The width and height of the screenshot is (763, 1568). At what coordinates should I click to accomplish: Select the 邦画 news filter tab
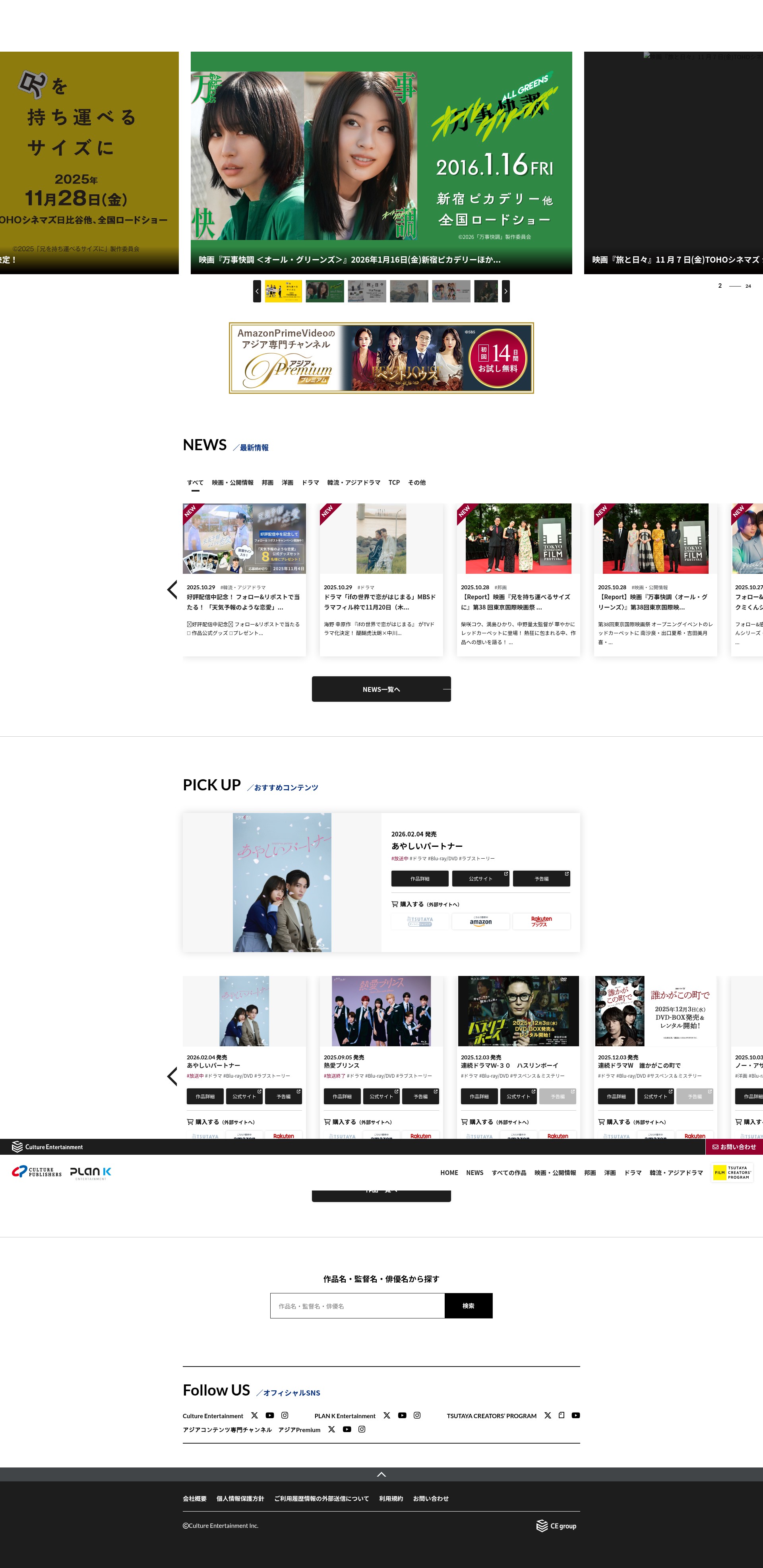267,483
